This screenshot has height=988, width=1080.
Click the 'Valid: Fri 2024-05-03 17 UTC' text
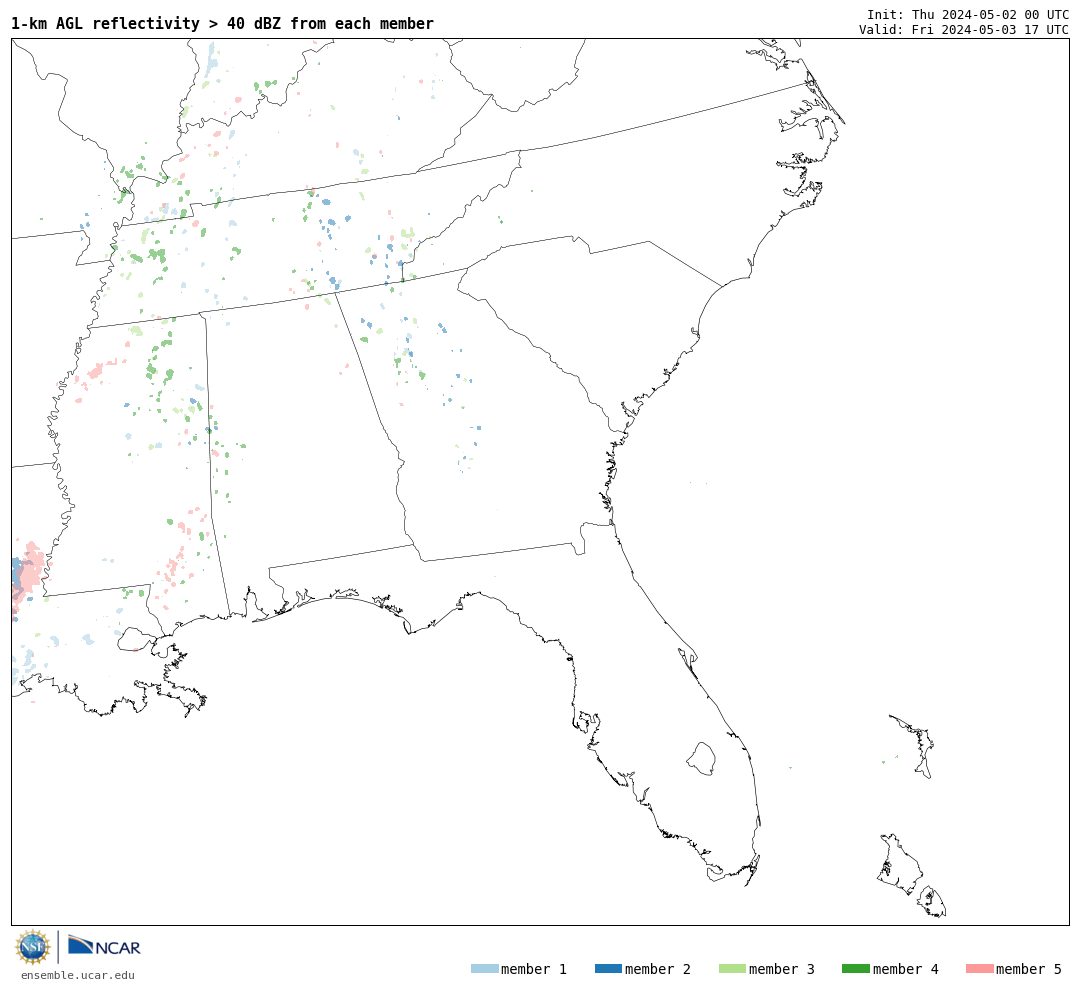click(964, 30)
